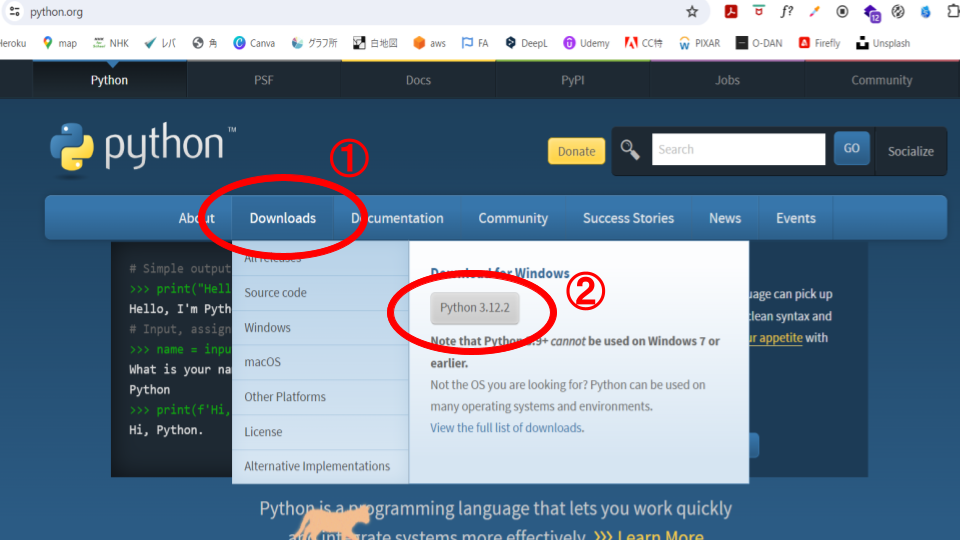Image resolution: width=960 pixels, height=540 pixels.
Task: Open the NHK bookmark
Action: (x=111, y=43)
